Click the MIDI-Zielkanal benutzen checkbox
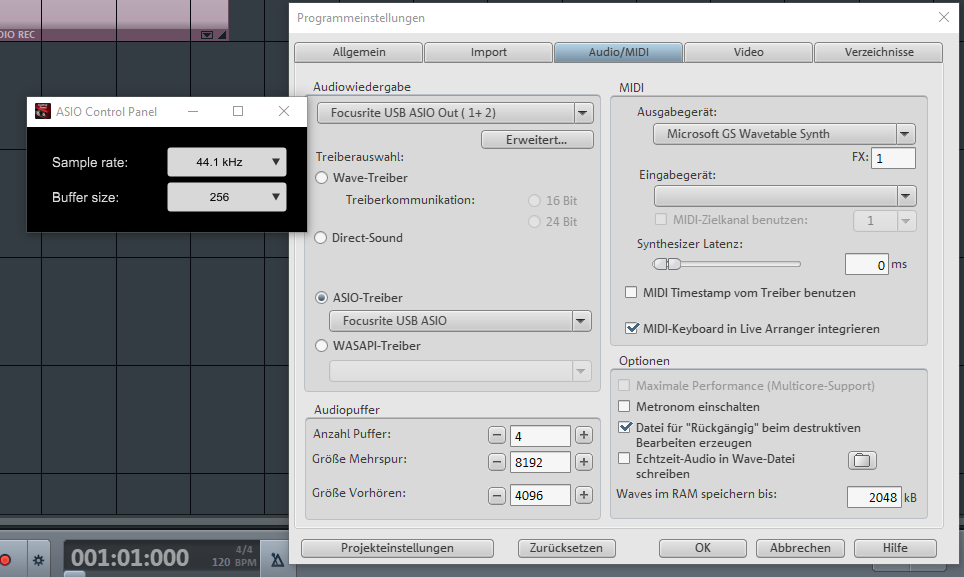964x577 pixels. point(661,219)
